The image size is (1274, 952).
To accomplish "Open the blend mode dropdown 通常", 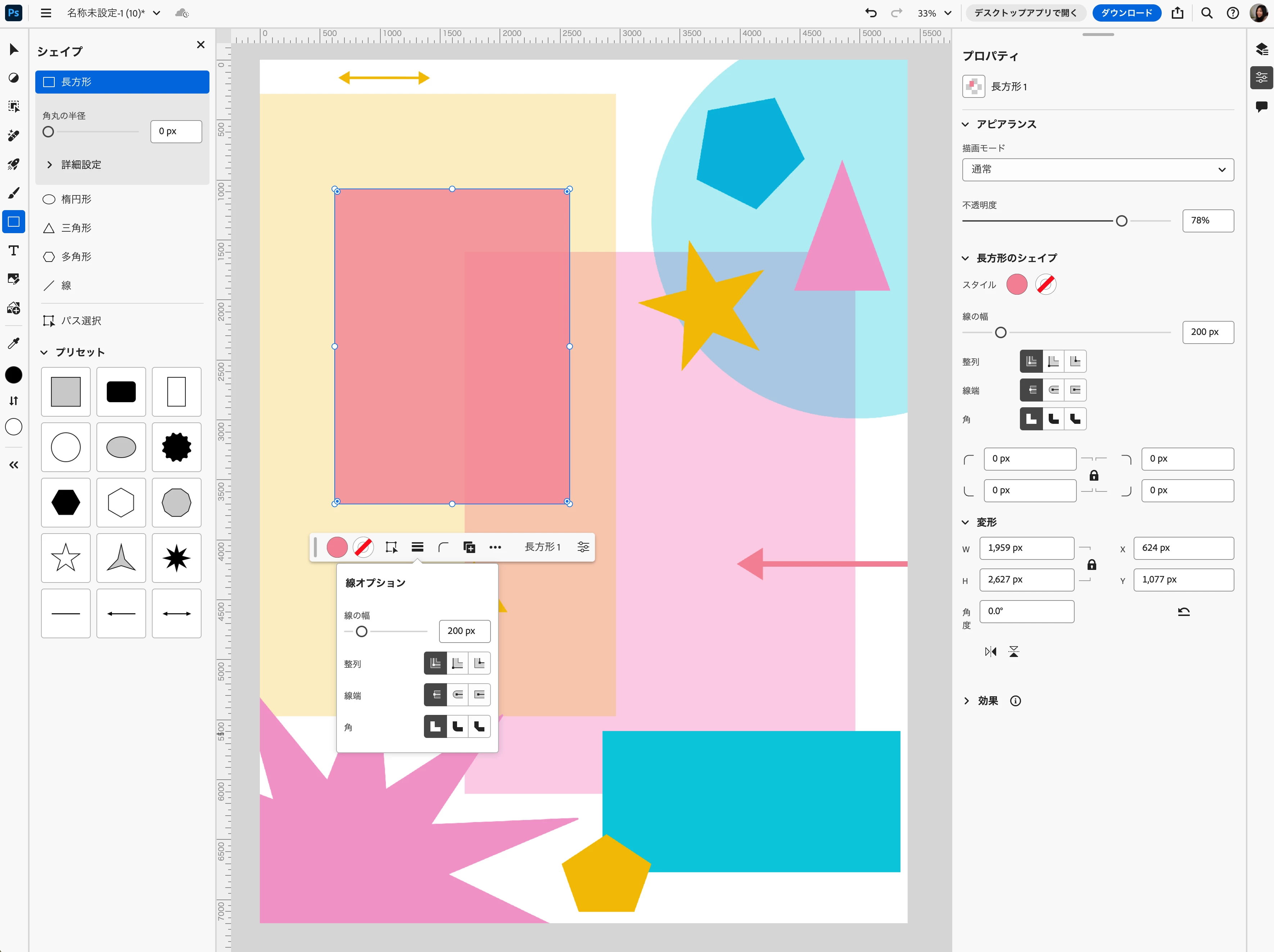I will 1097,170.
